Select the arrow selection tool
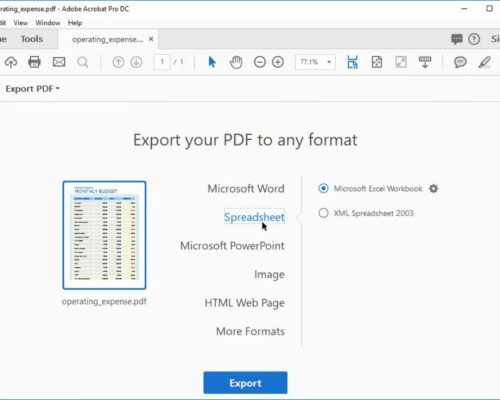Viewport: 500px width, 400px height. pyautogui.click(x=212, y=62)
